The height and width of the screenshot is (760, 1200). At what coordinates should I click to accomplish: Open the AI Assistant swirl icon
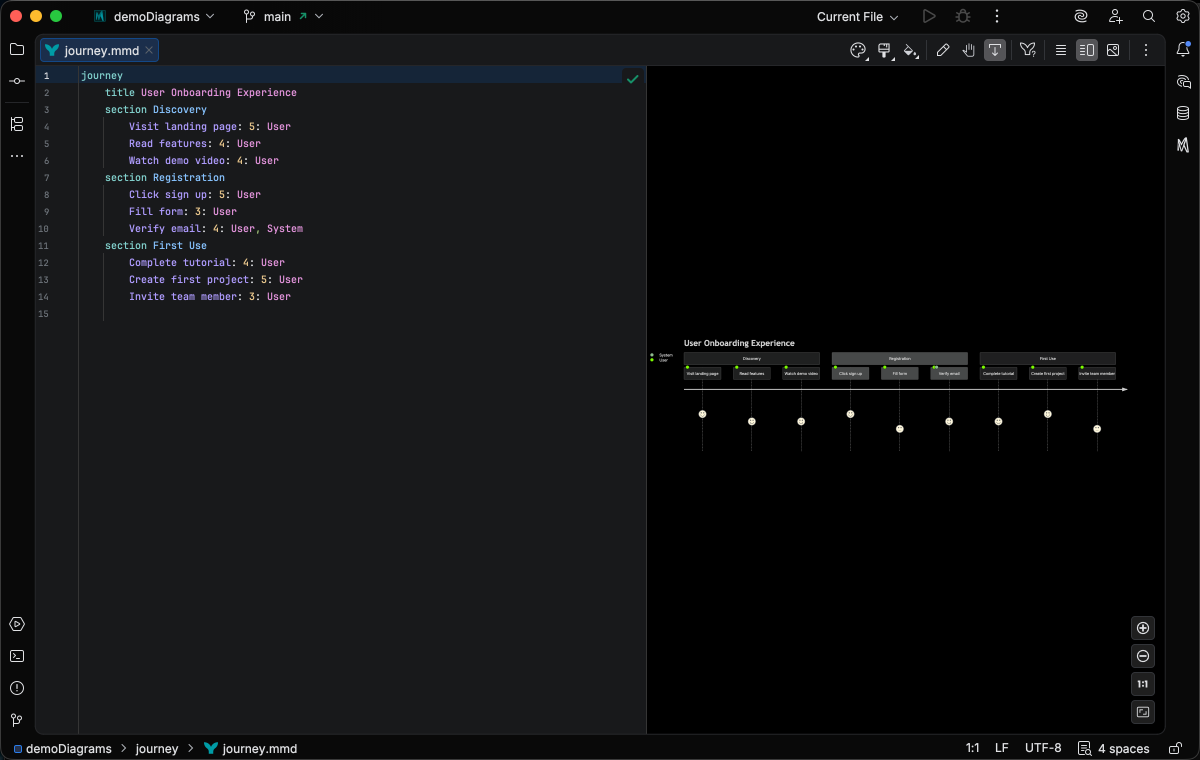(x=1081, y=16)
